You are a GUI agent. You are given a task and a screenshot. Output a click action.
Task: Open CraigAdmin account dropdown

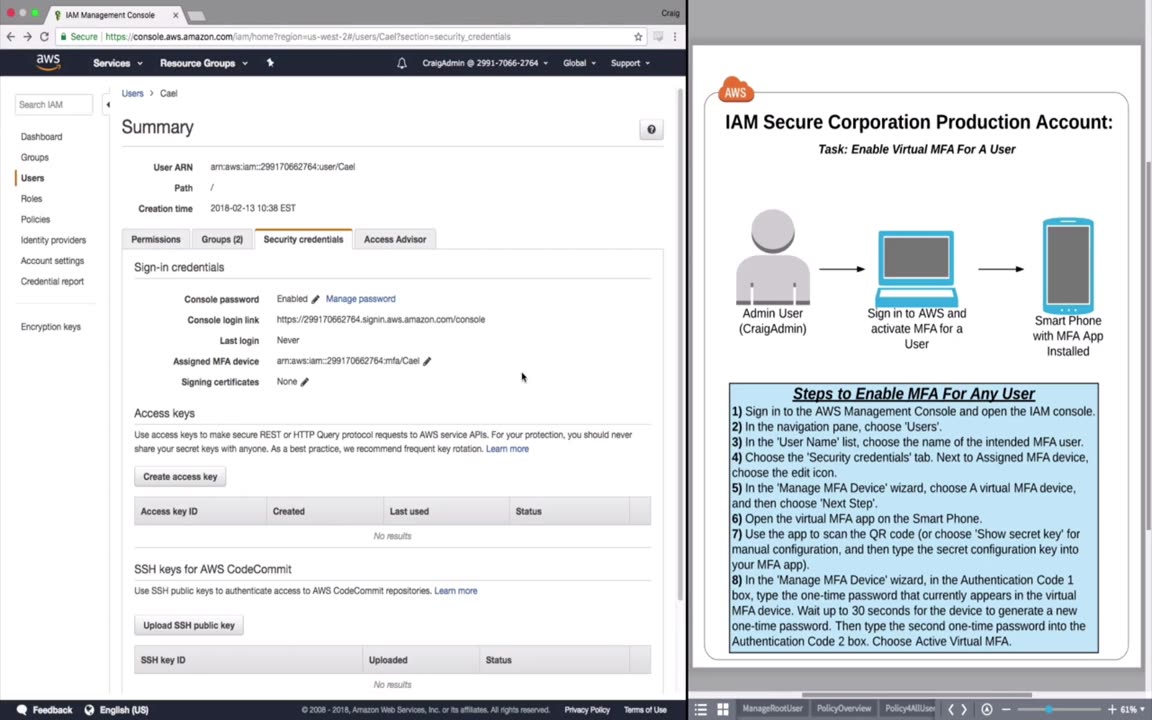[485, 63]
